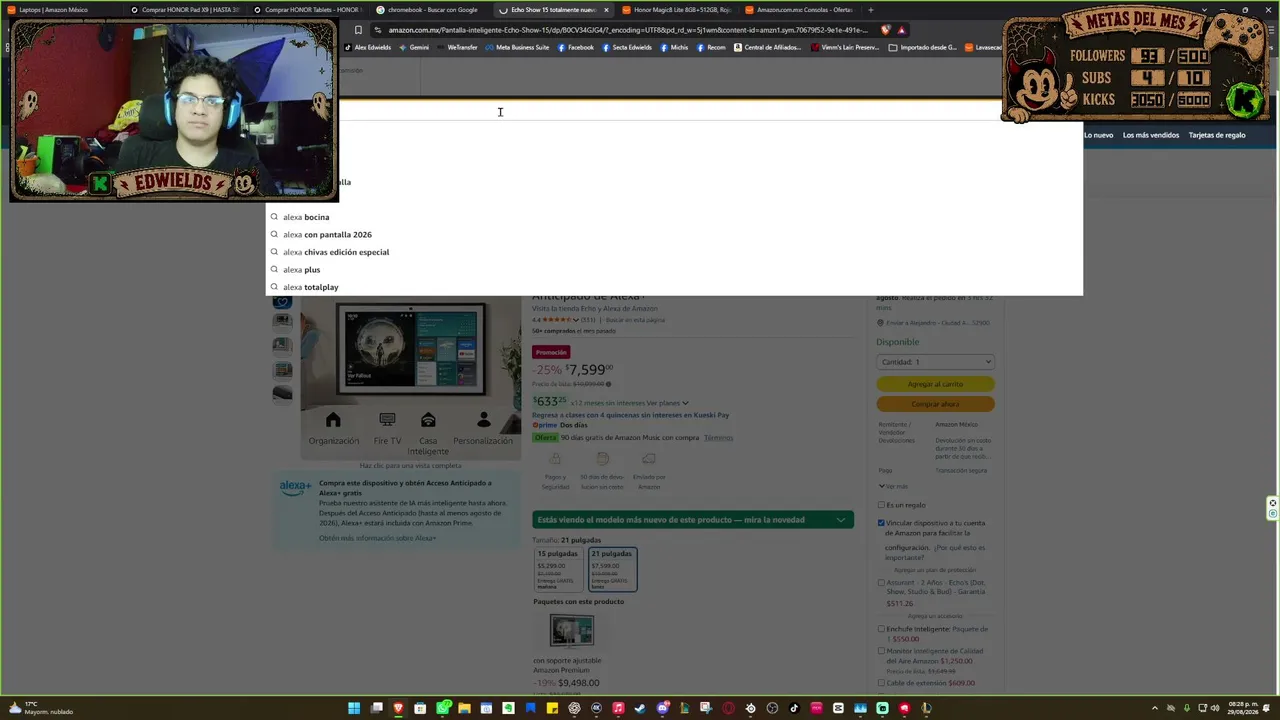The image size is (1280, 720).
Task: Open a new browser tab with plus button
Action: 870,10
